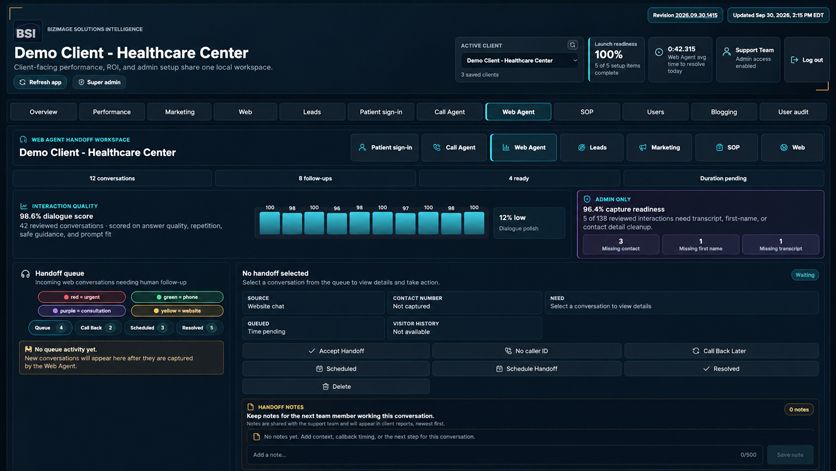
Task: Click the Marketing megaphone icon in workspace shortcuts
Action: 642,147
